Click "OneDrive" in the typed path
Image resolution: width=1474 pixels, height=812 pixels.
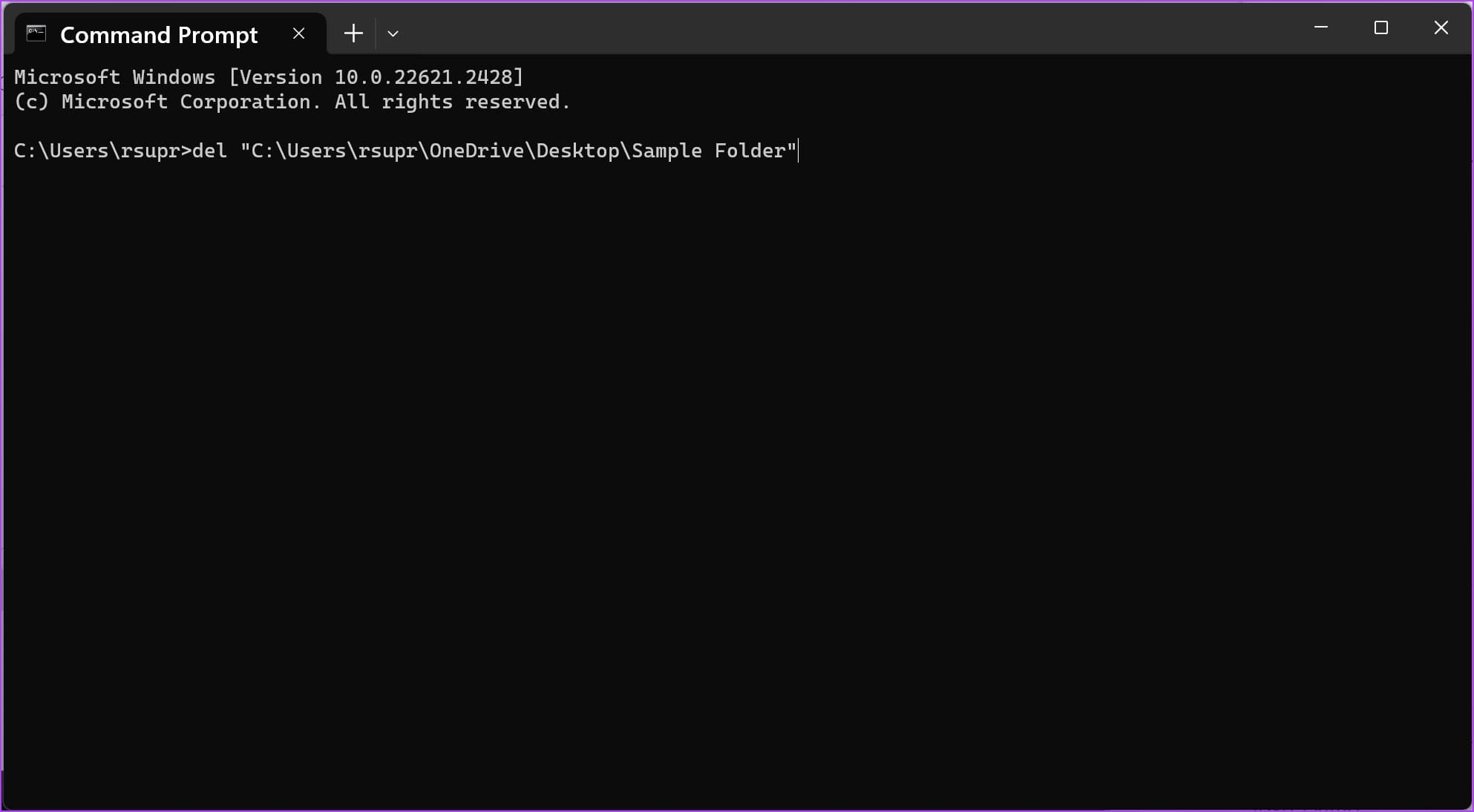pyautogui.click(x=476, y=151)
